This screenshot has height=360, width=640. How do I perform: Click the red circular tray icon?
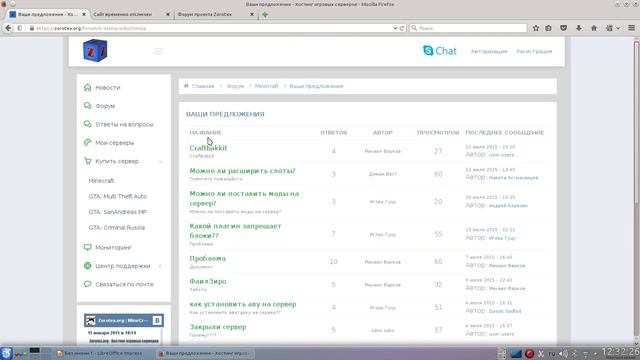click(x=529, y=353)
